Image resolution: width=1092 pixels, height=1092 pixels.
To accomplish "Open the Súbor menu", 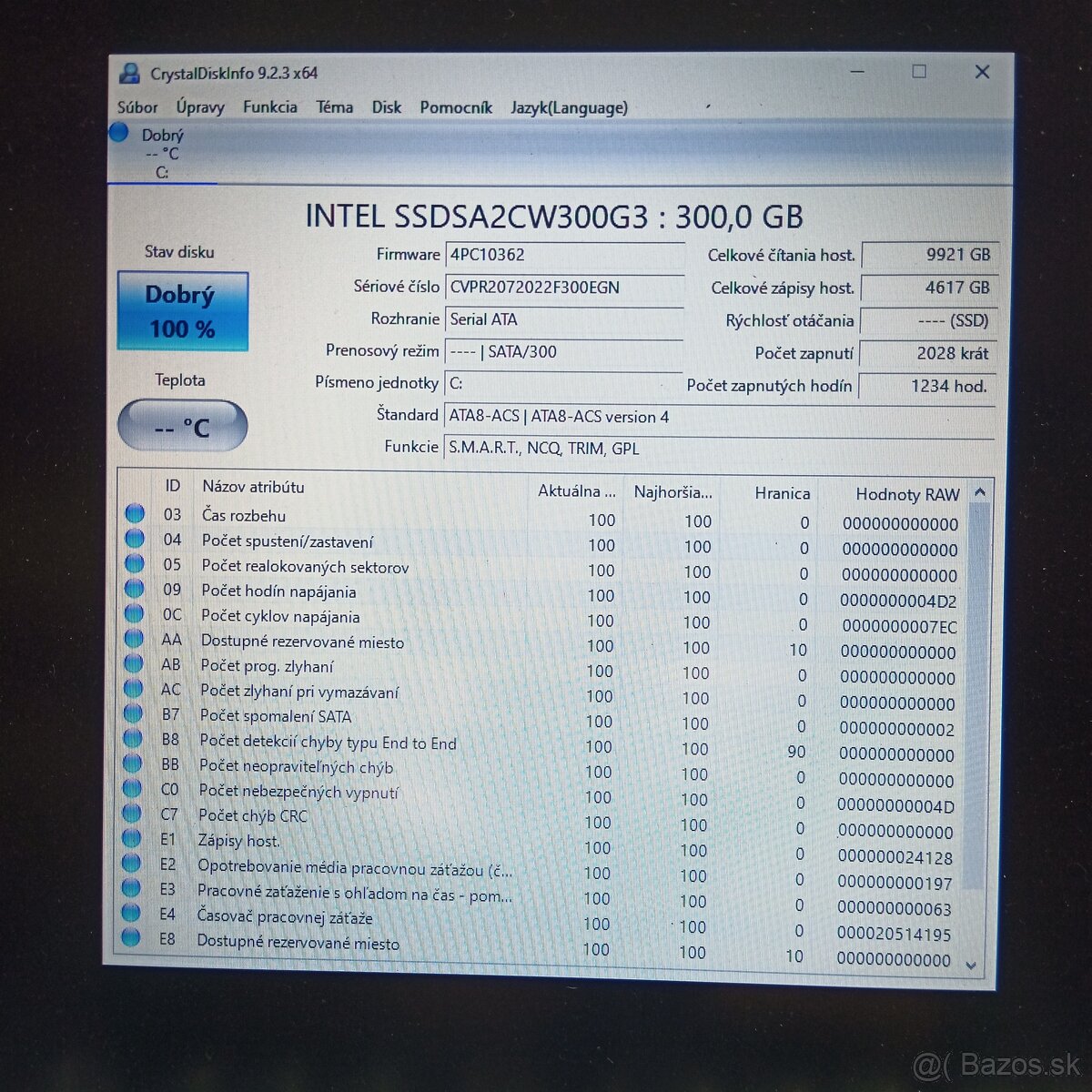I will (x=137, y=107).
